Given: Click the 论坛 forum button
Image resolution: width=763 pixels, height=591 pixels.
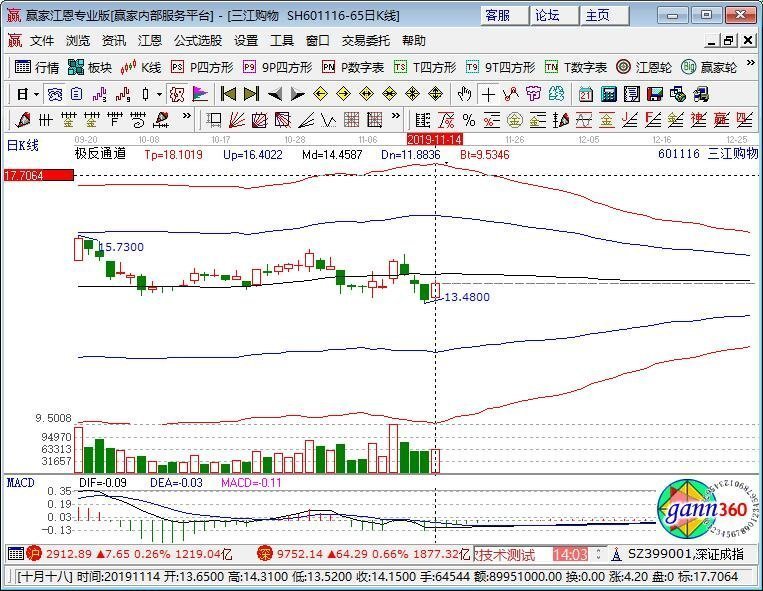Looking at the screenshot, I should click(554, 16).
